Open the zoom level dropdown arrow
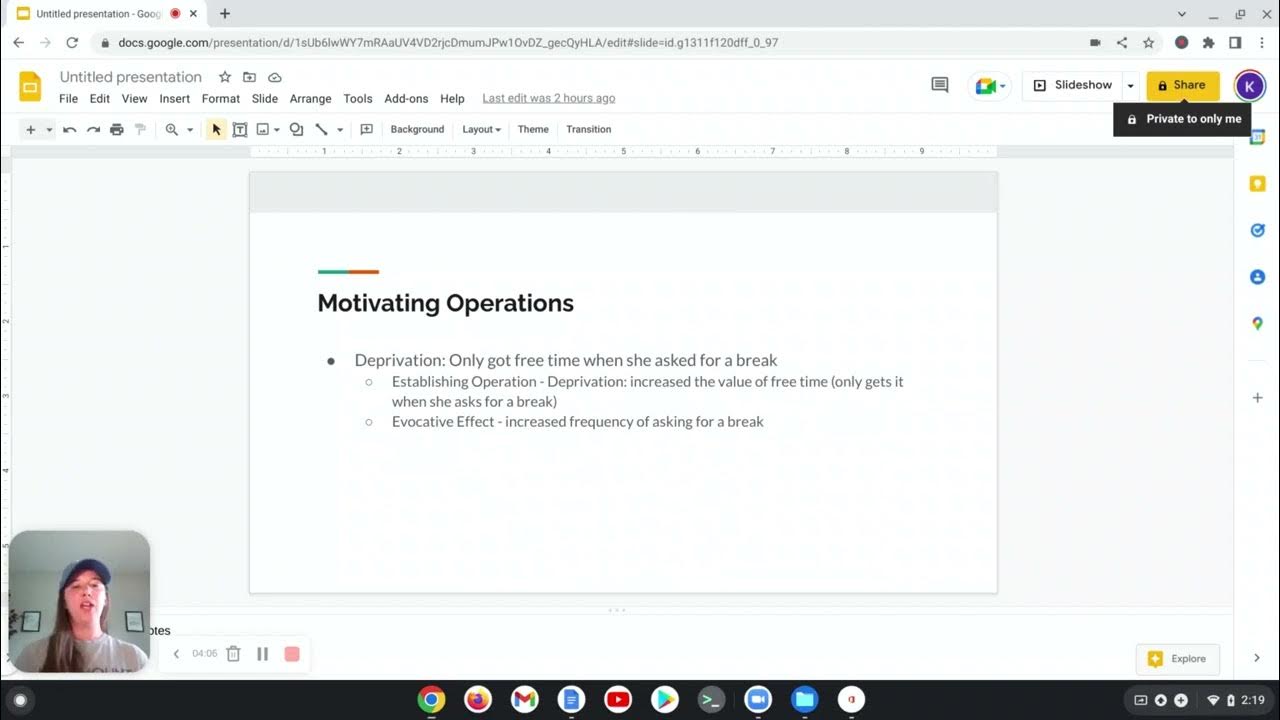The image size is (1280, 720). [x=190, y=130]
